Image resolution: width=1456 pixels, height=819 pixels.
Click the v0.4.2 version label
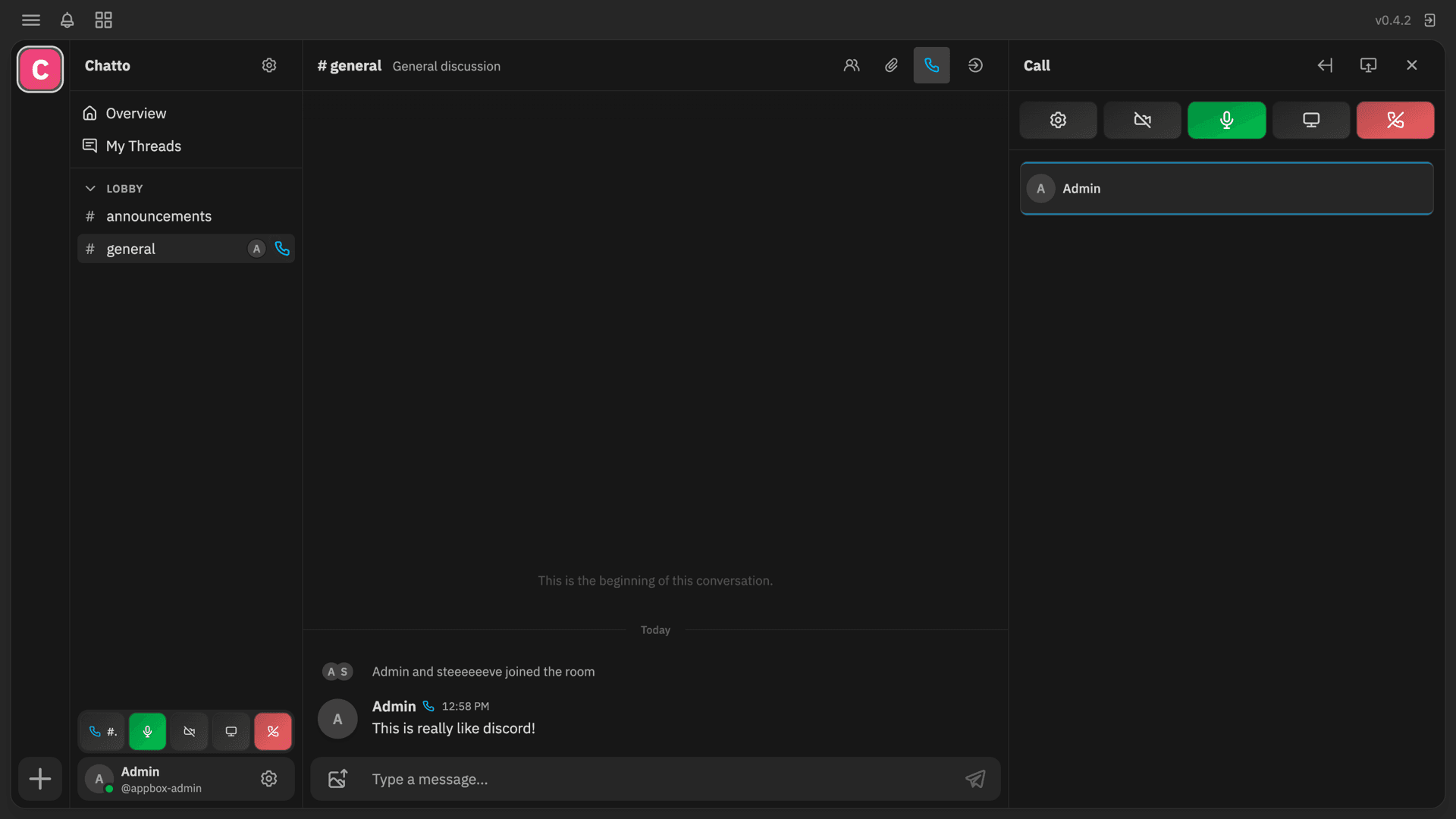1392,20
